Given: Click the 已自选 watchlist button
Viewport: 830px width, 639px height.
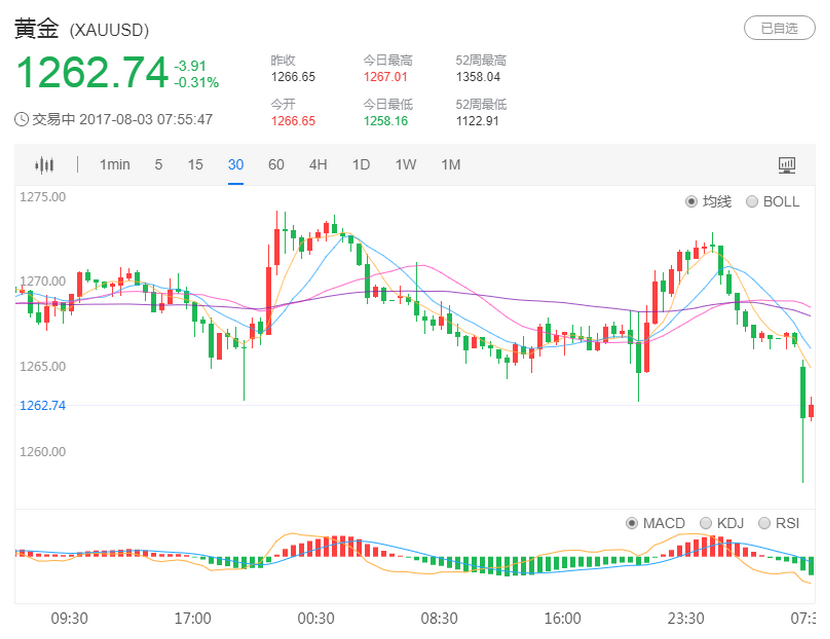Looking at the screenshot, I should (780, 28).
